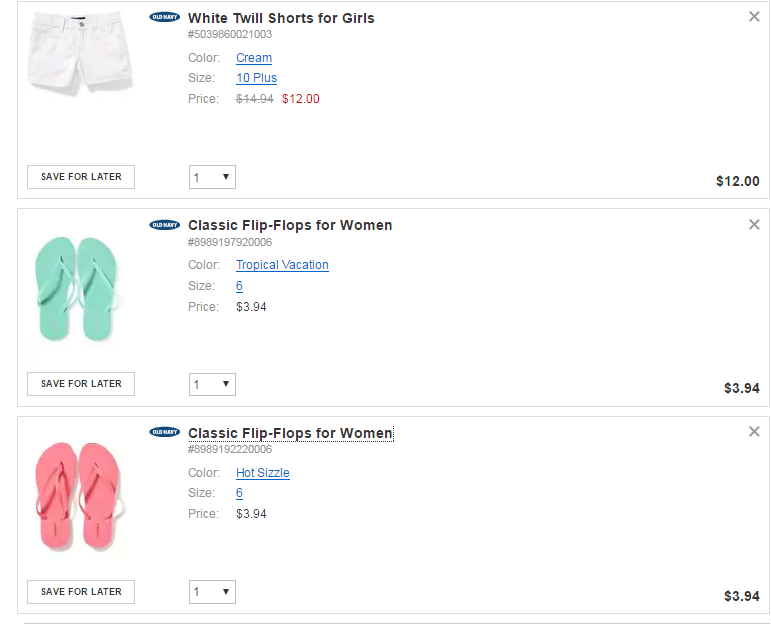This screenshot has height=624, width=771.
Task: Save Tropical Vacation flip-flops for later
Action: tap(81, 384)
